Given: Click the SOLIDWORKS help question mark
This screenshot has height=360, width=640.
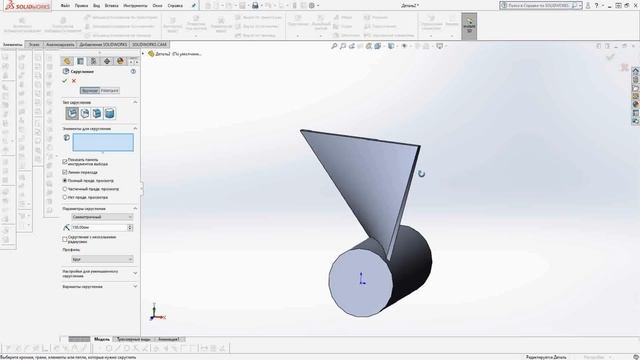Looking at the screenshot, I should click(x=596, y=6).
